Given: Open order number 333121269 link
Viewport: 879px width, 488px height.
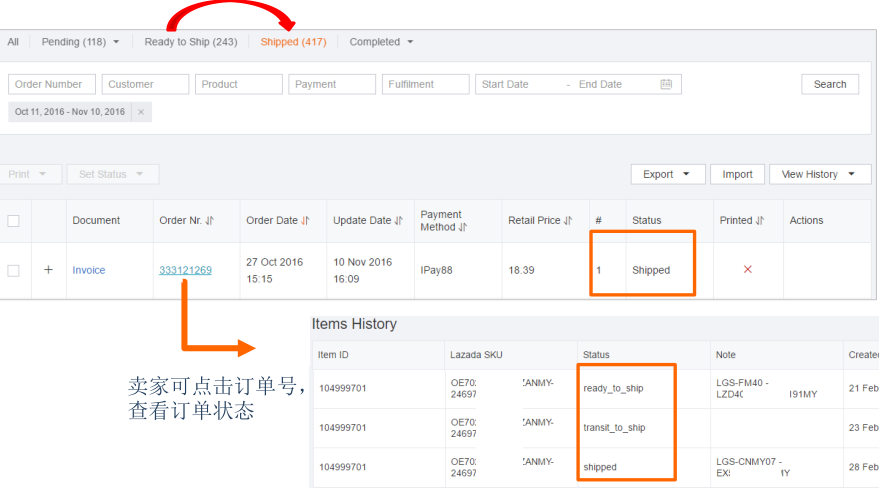Looking at the screenshot, I should coord(186,270).
